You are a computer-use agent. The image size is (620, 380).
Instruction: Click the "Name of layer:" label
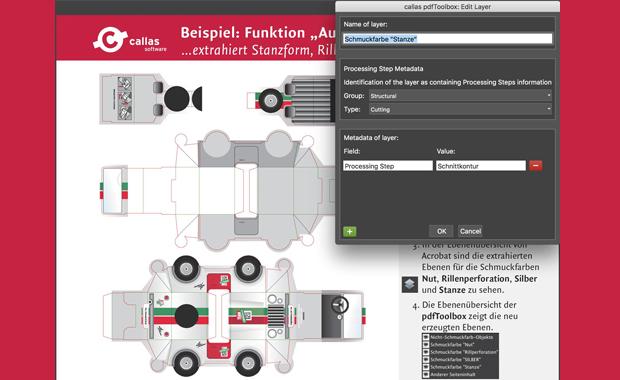coord(365,25)
